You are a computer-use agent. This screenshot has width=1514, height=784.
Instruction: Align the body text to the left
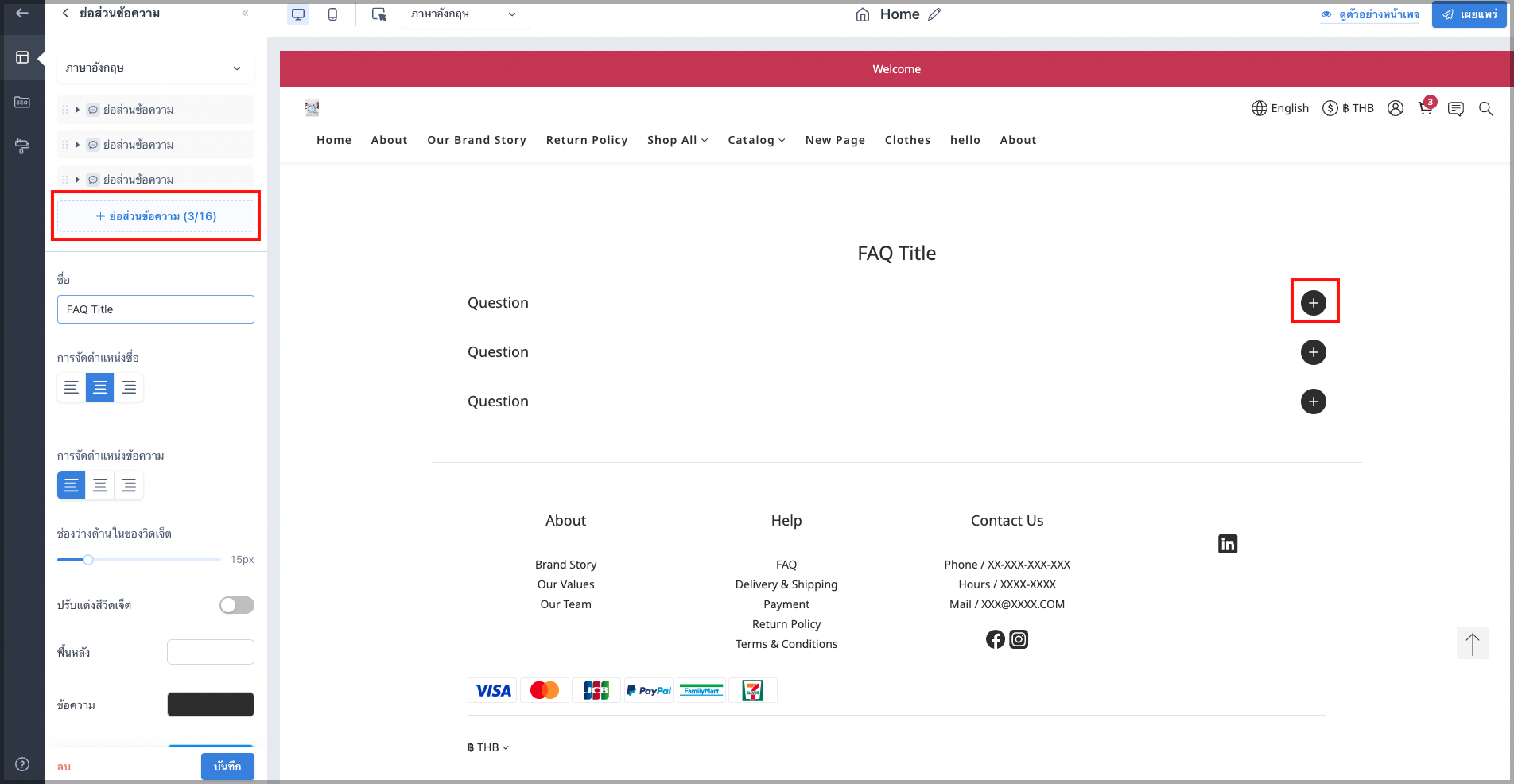tap(72, 485)
